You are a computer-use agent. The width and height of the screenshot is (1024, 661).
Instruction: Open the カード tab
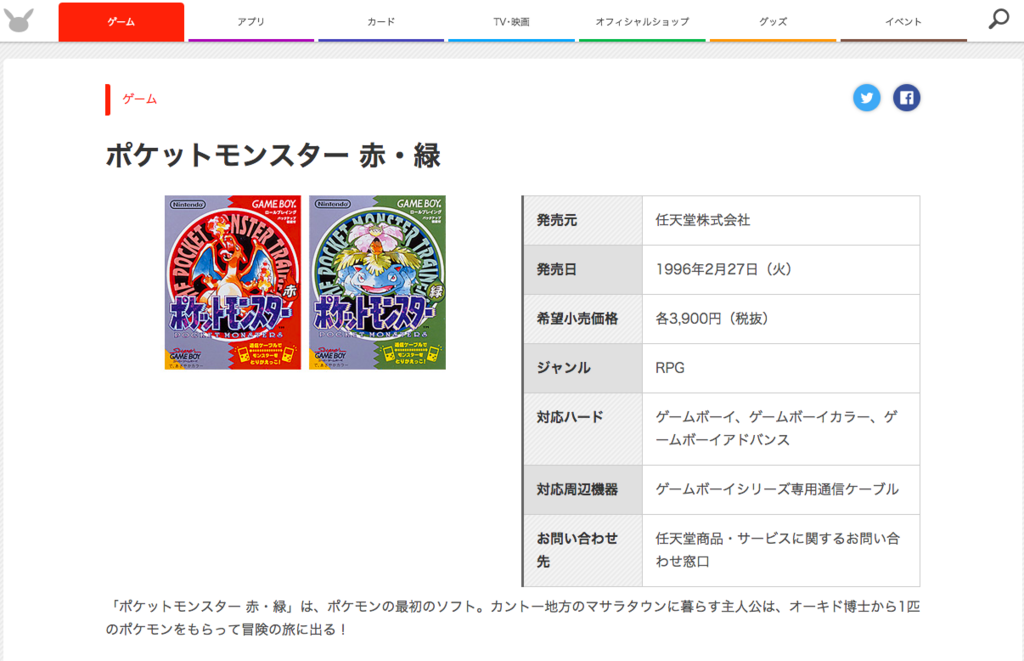tap(381, 22)
